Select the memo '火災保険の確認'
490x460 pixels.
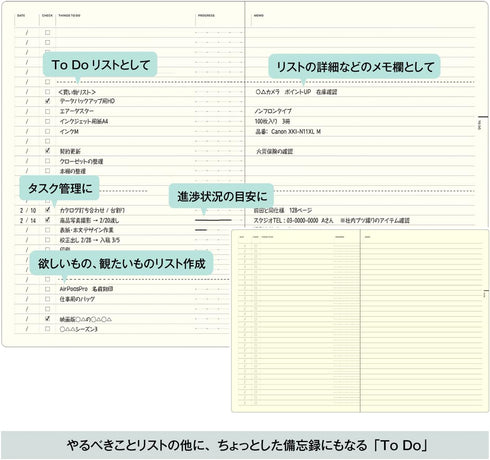tap(274, 151)
